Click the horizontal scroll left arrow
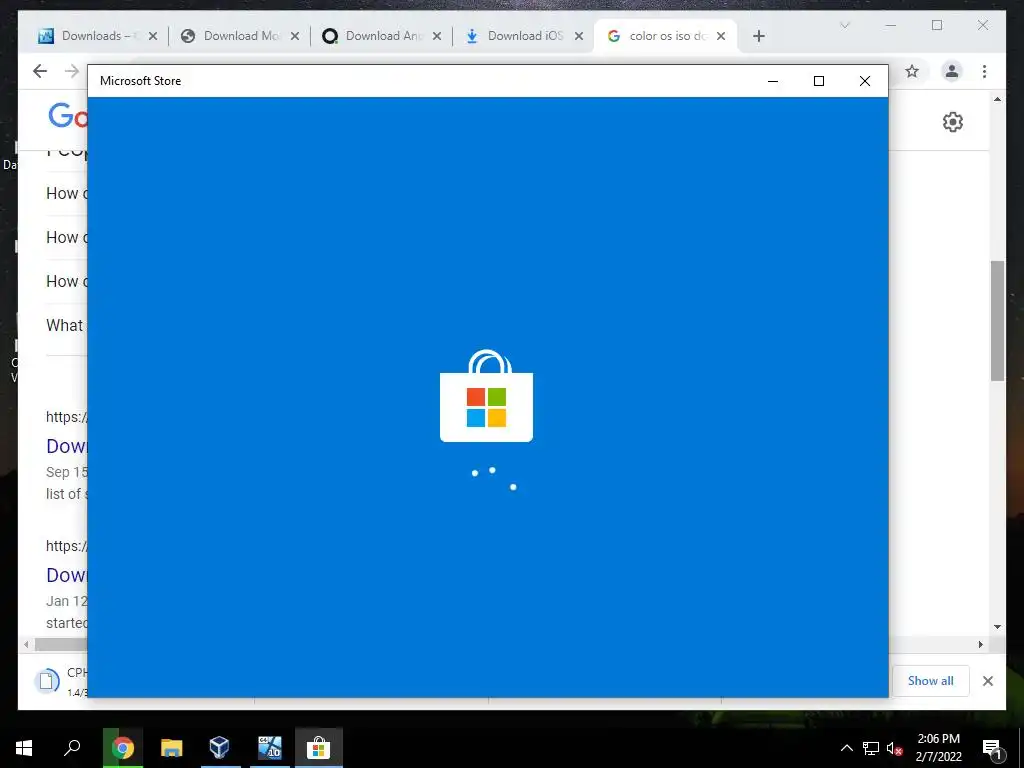The height and width of the screenshot is (768, 1024). 26,645
